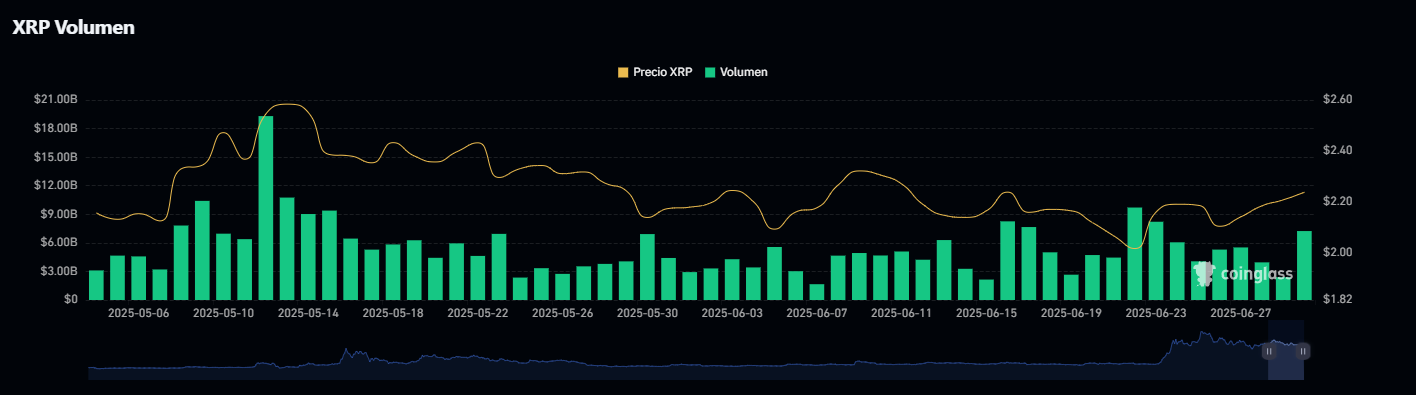Select the volume bar for 2025-05-06
The image size is (1416, 395).
tap(139, 278)
